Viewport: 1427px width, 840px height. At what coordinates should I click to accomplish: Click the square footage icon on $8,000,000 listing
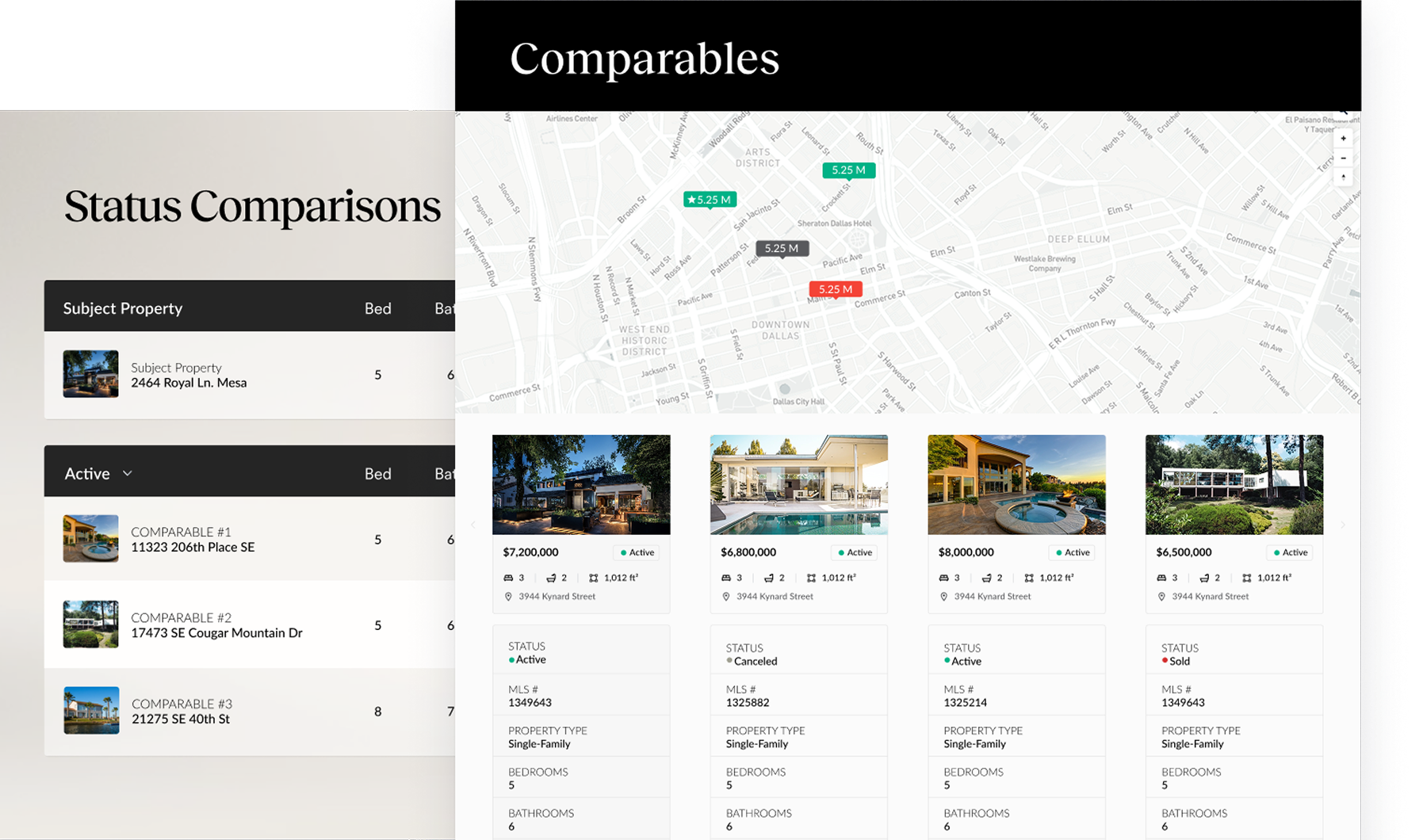[x=1029, y=578]
